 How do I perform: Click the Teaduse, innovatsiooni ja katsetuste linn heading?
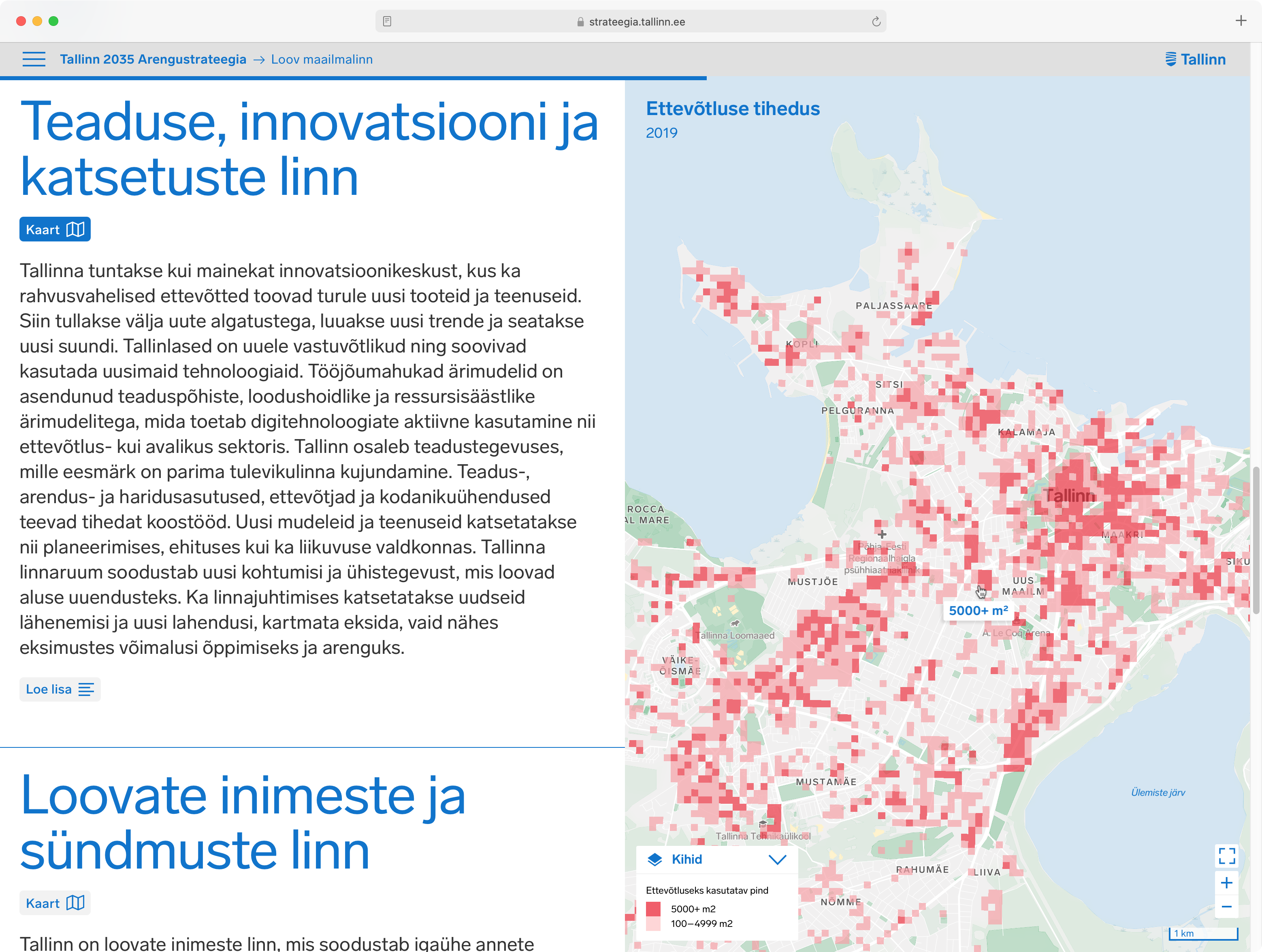tap(309, 148)
